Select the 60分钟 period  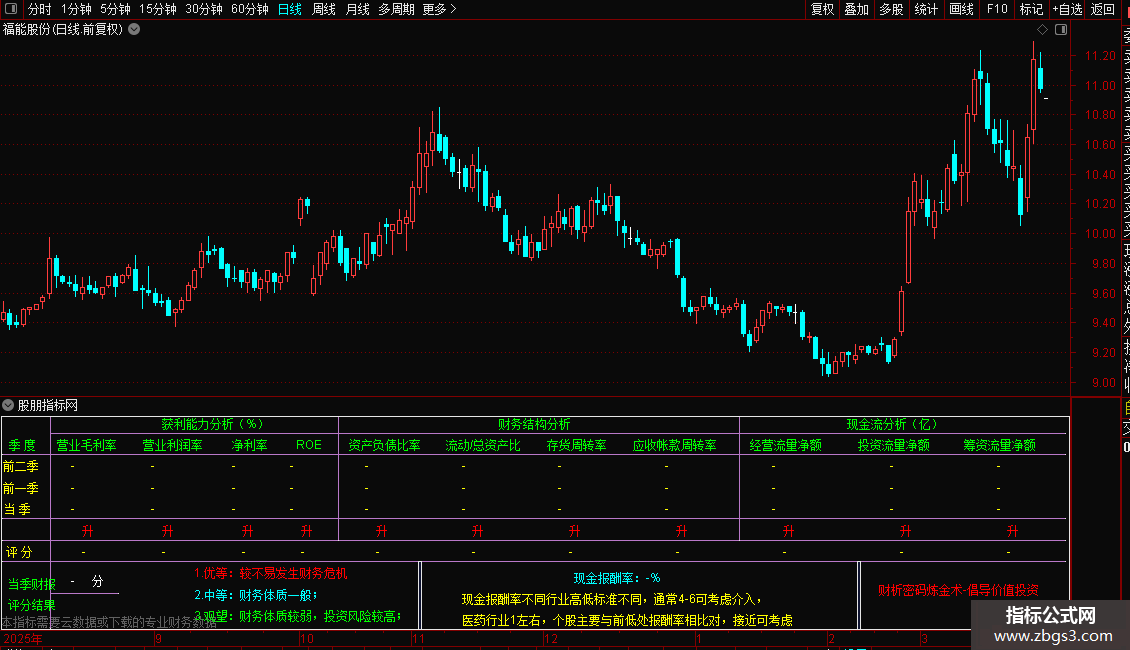pos(250,9)
